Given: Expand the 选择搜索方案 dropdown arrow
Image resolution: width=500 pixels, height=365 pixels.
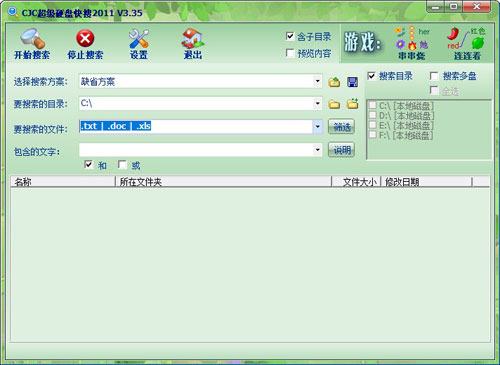Looking at the screenshot, I should point(317,81).
